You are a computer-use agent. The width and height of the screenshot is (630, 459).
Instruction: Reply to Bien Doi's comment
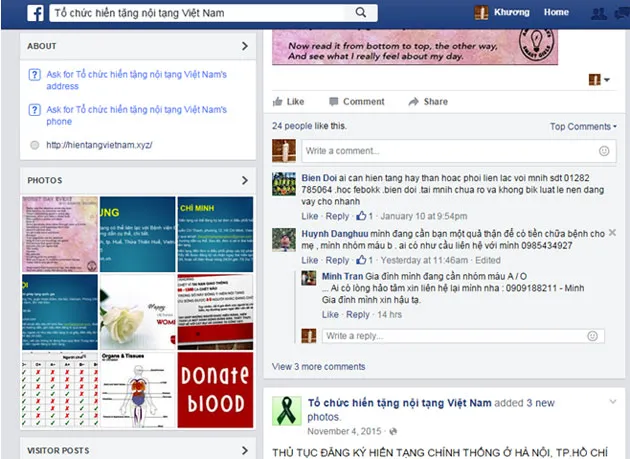pos(337,216)
